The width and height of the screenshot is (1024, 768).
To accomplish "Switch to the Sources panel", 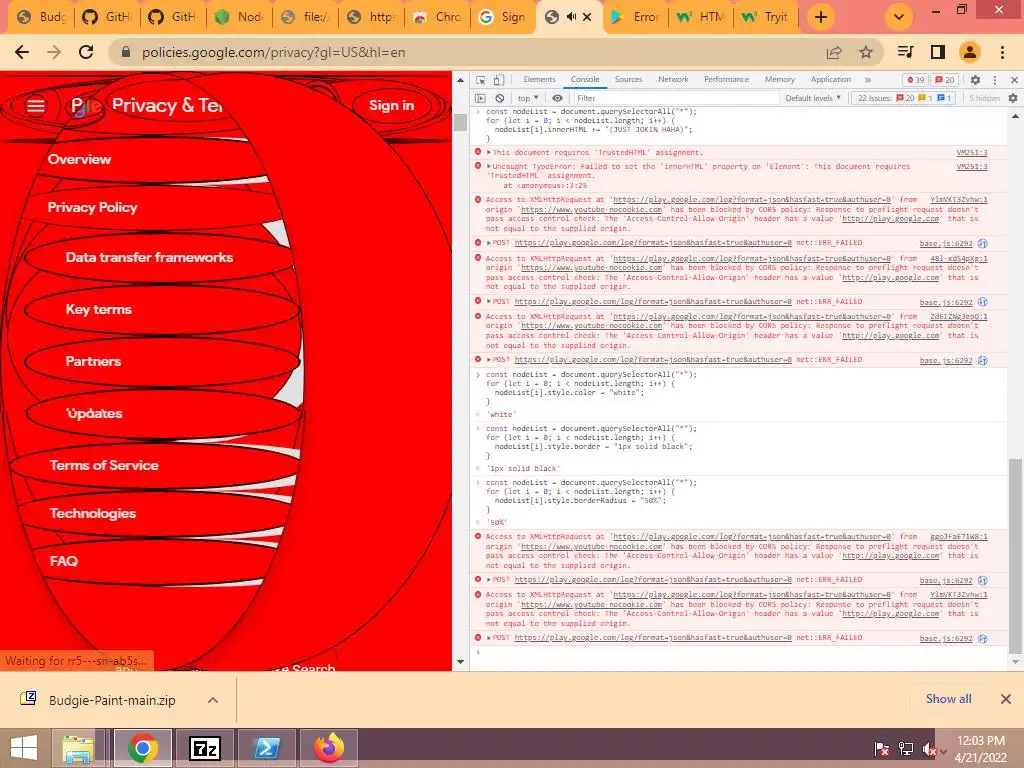I will 628,80.
